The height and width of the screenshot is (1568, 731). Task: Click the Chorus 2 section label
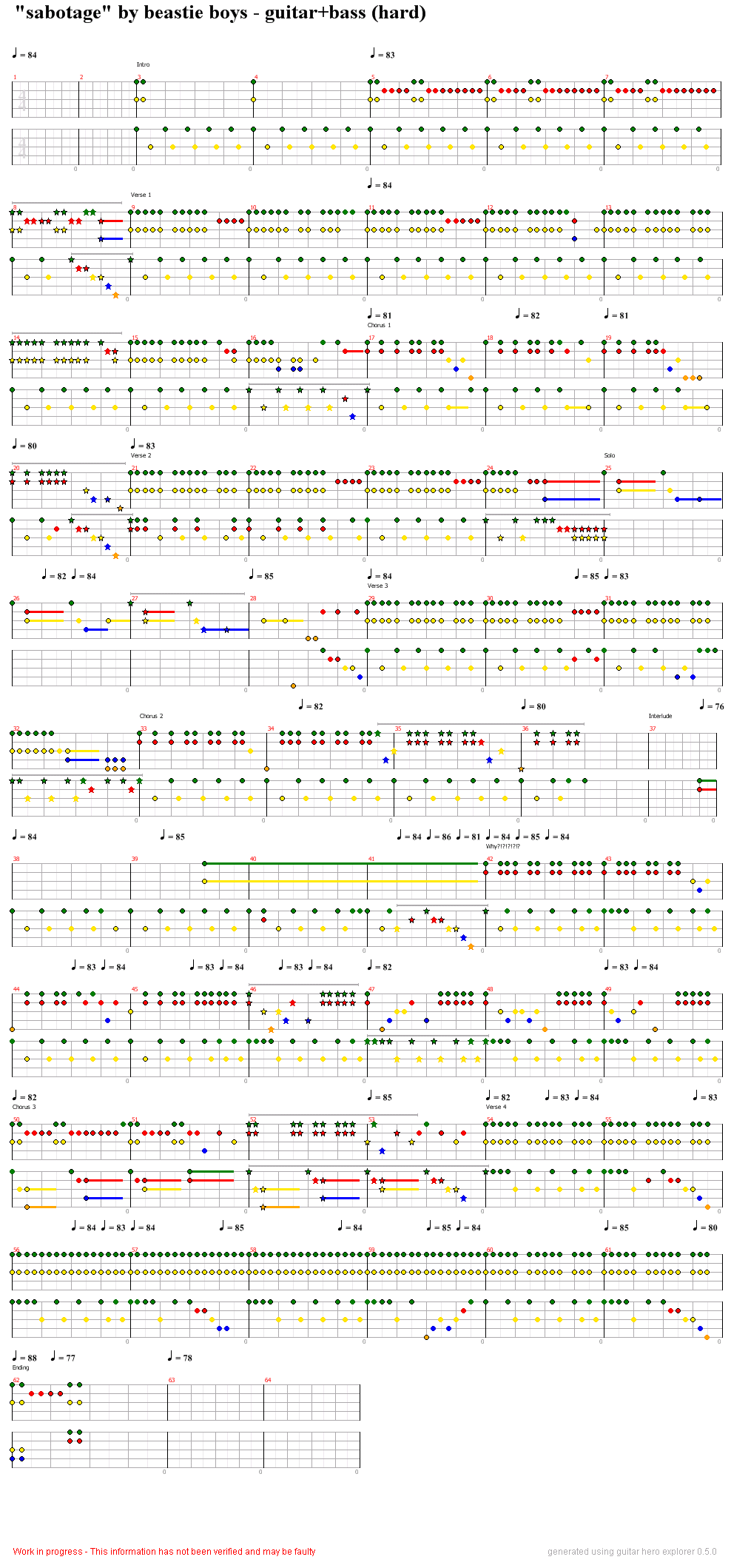[151, 716]
